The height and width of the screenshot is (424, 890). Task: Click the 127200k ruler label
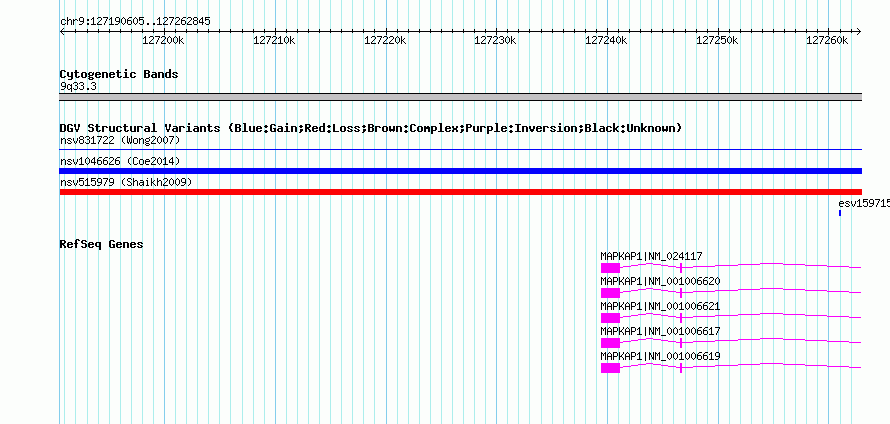coord(163,41)
